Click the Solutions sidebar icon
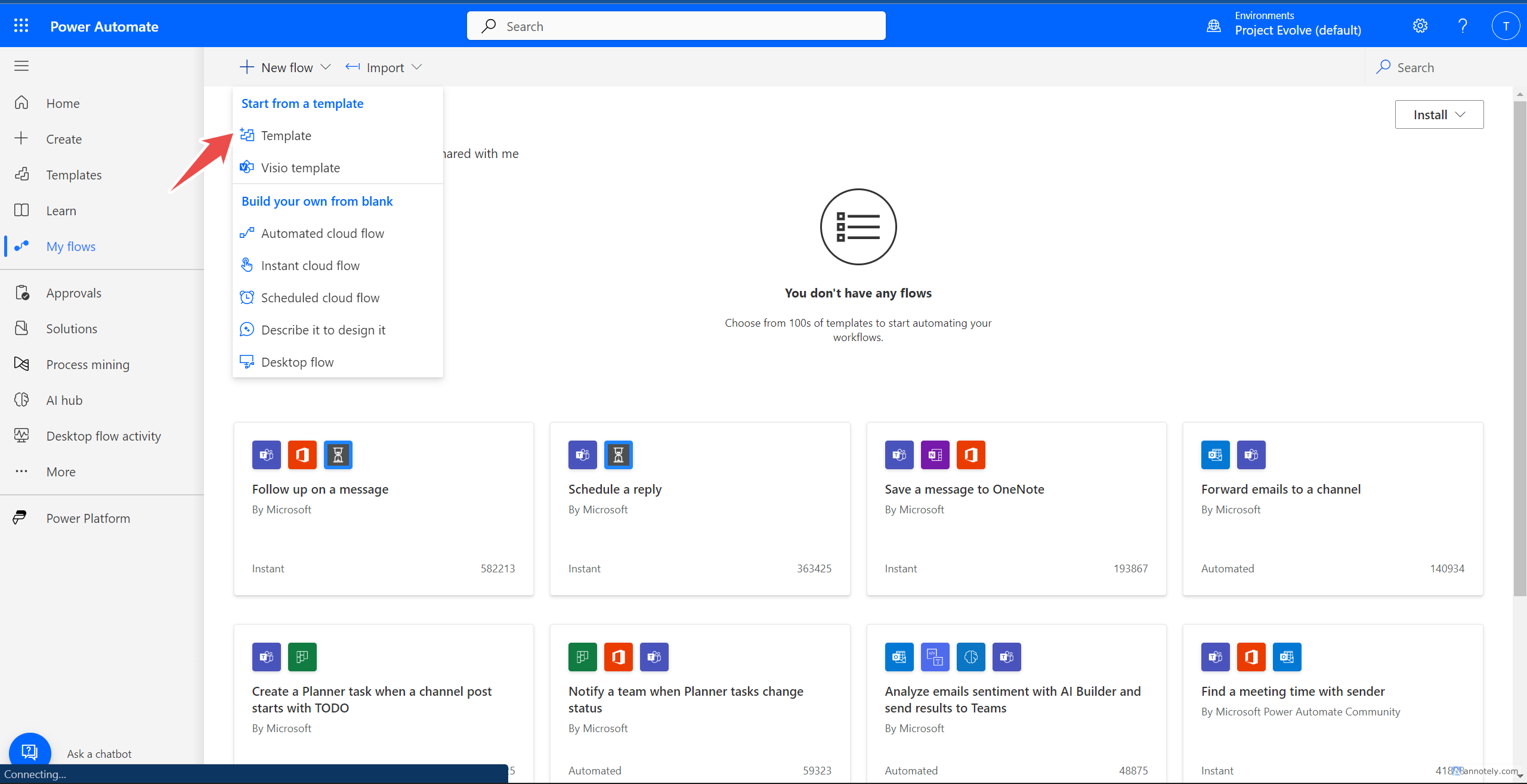Viewport: 1527px width, 784px height. 21,329
